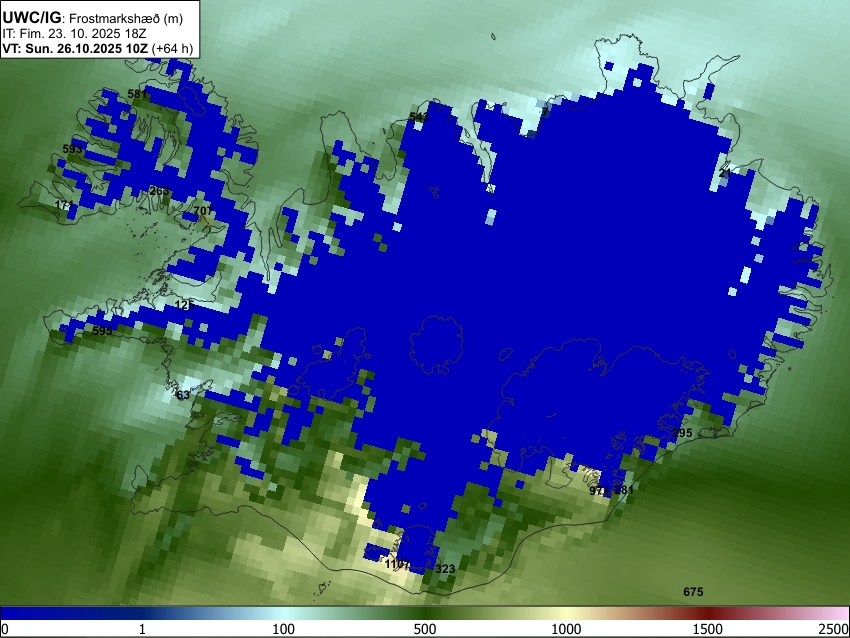Screen dimensions: 850x638
Task: Click the legend tick label 100
Action: [x=283, y=629]
